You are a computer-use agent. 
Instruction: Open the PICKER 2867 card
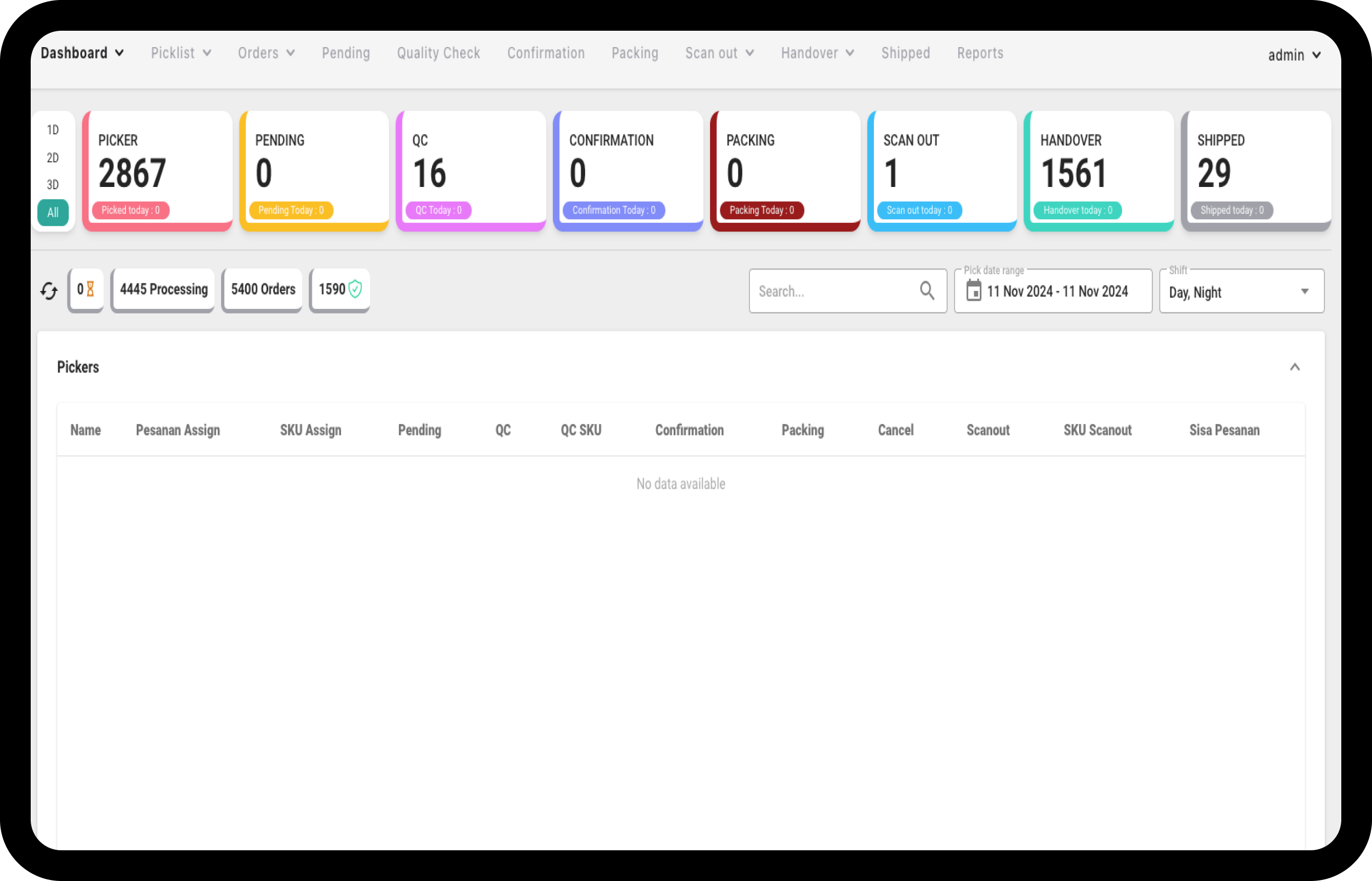pyautogui.click(x=157, y=171)
